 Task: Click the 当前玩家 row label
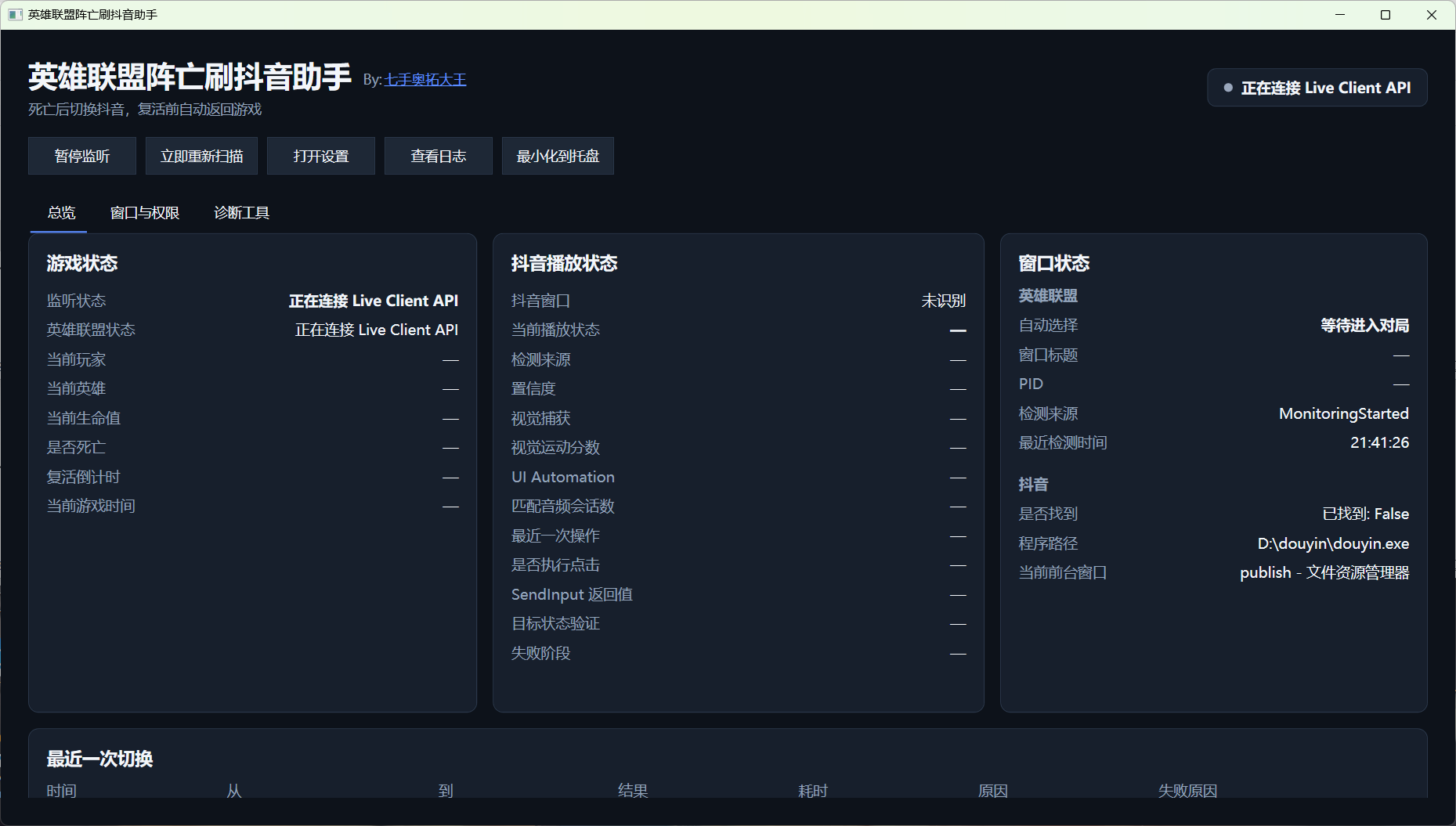tap(76, 359)
